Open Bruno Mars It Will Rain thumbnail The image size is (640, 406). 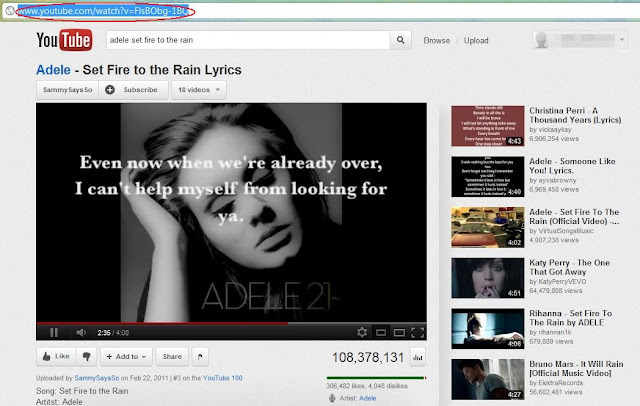pos(488,379)
